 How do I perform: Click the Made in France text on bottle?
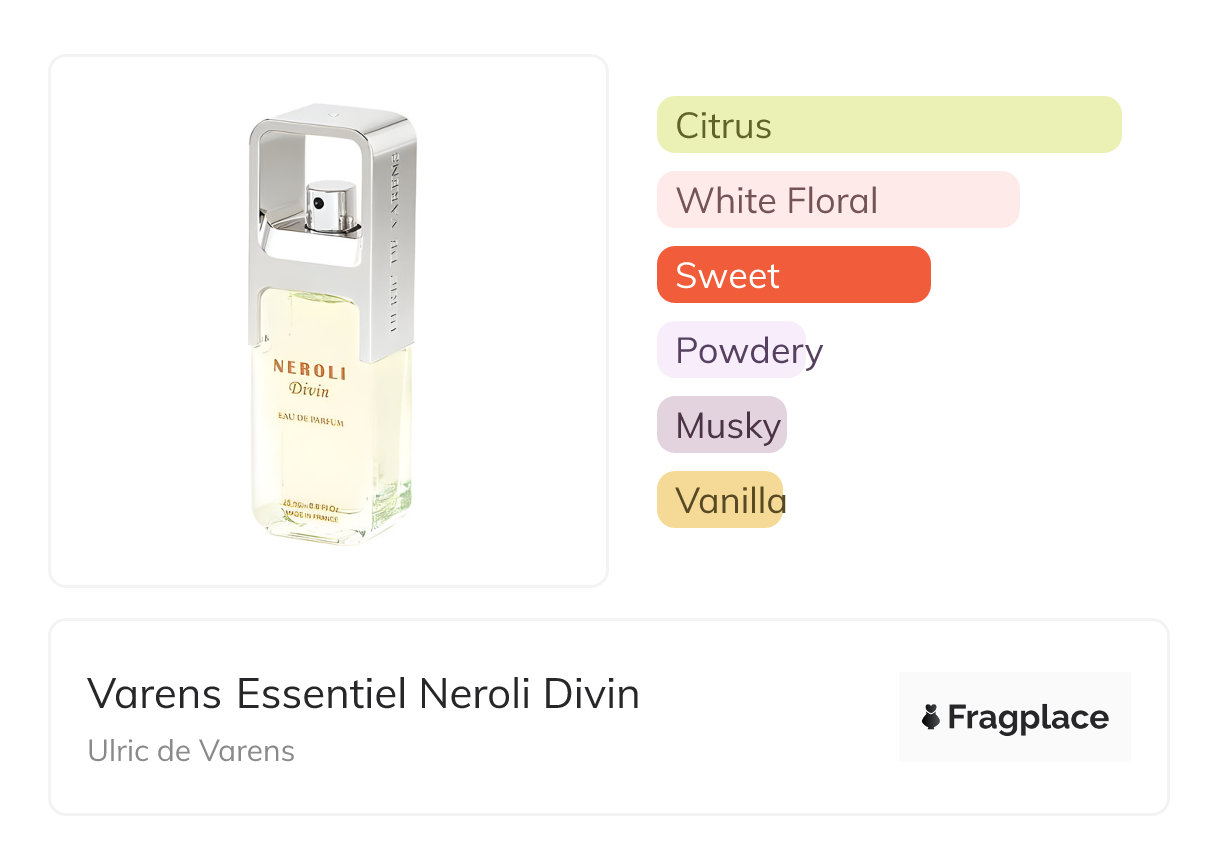tap(311, 518)
